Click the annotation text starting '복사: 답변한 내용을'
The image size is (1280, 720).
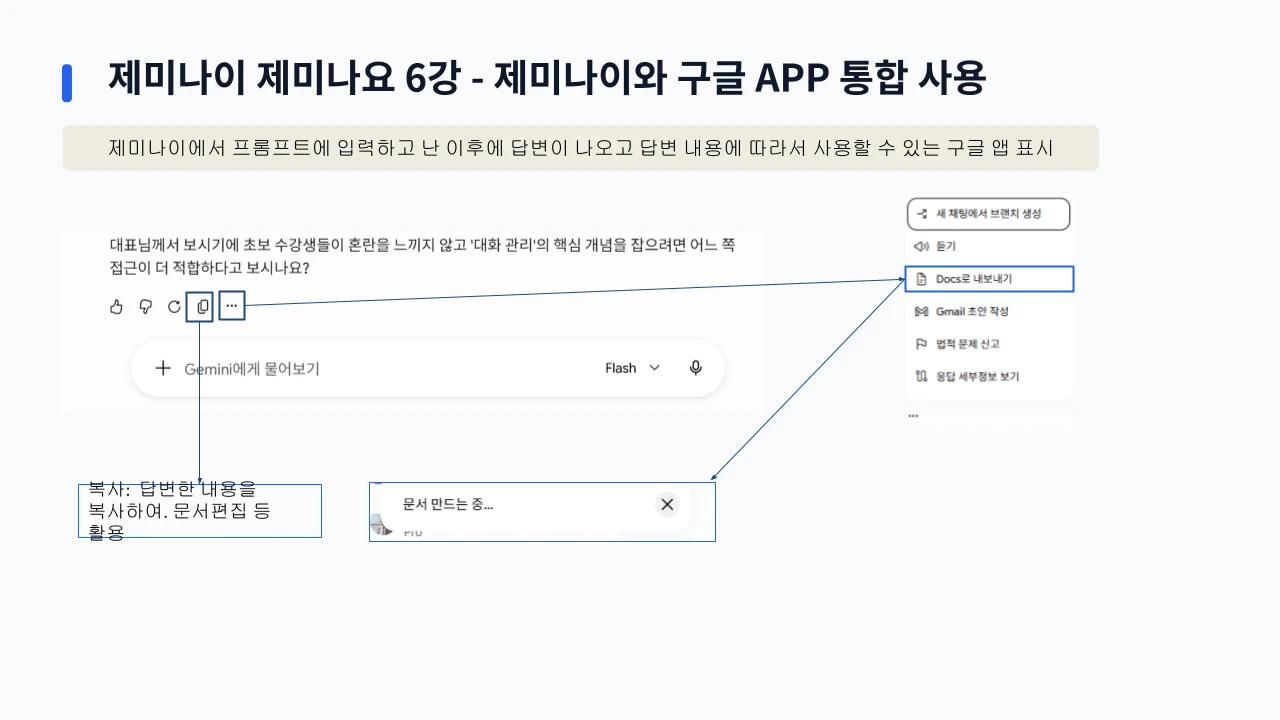[180, 511]
